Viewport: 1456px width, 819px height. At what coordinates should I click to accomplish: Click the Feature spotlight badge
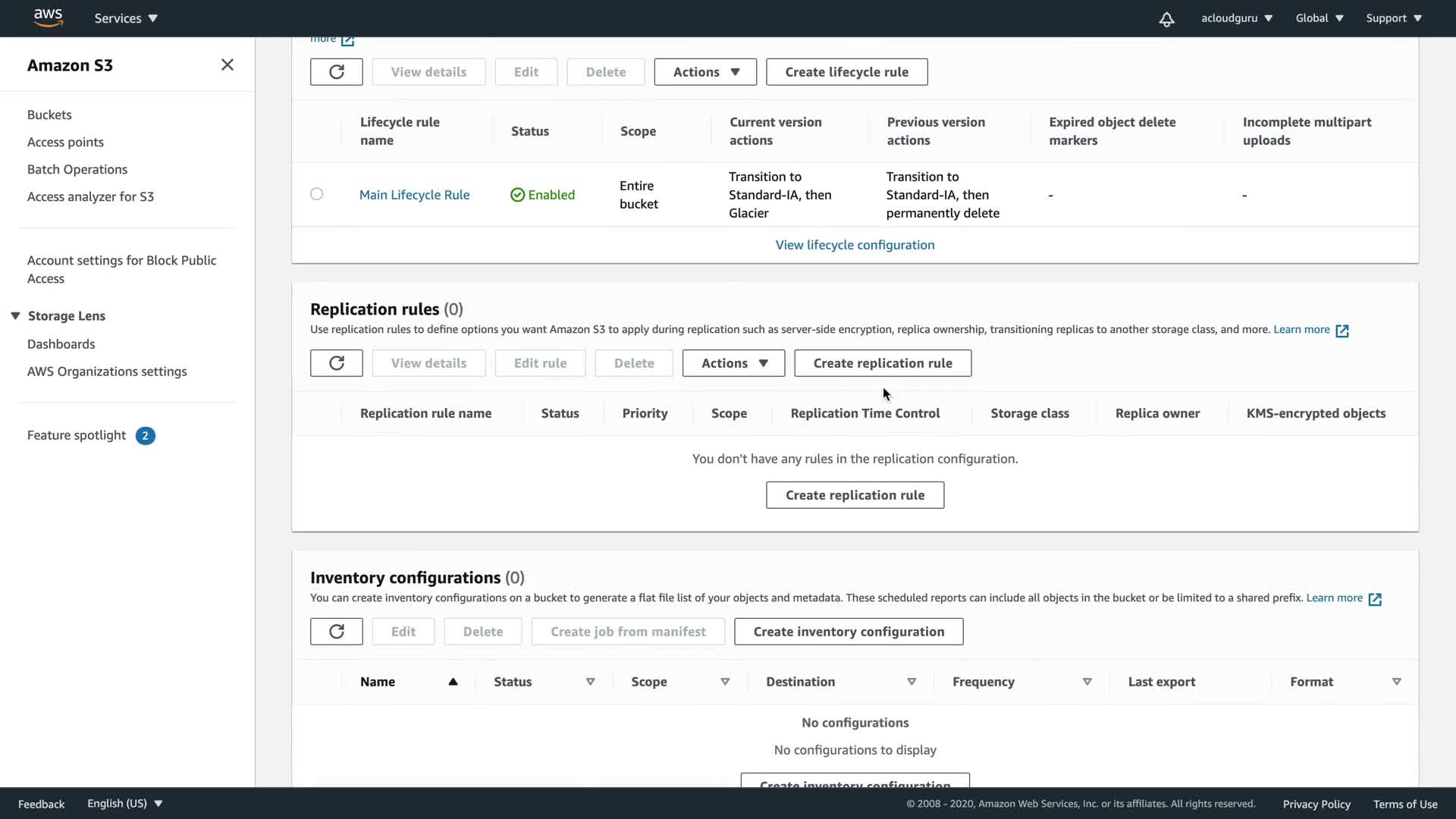click(145, 436)
